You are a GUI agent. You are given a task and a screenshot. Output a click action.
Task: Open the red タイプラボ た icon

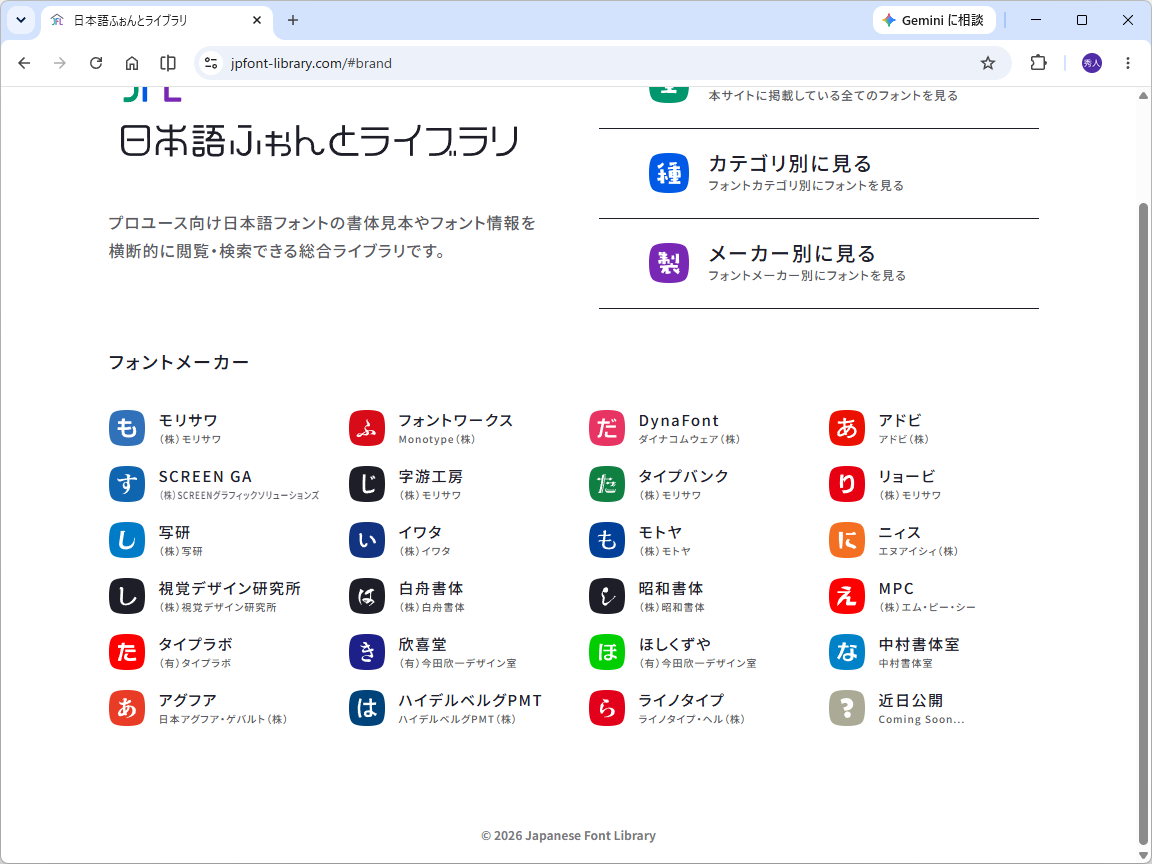[x=127, y=652]
